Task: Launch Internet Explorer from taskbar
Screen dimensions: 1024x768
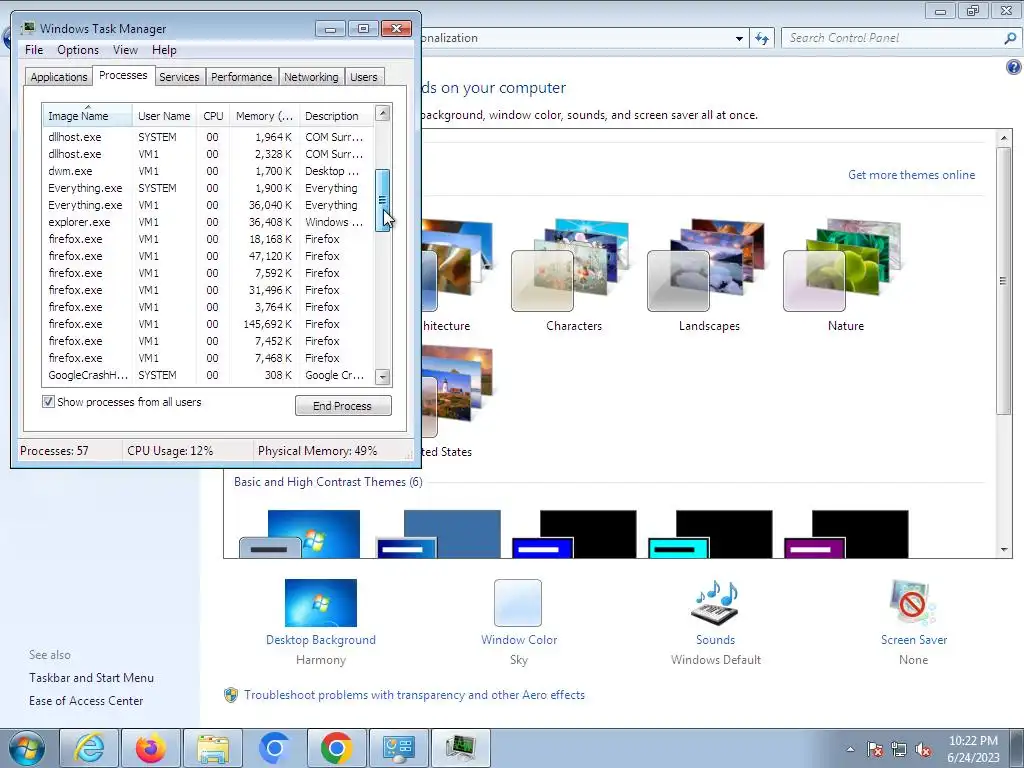Action: click(x=89, y=748)
